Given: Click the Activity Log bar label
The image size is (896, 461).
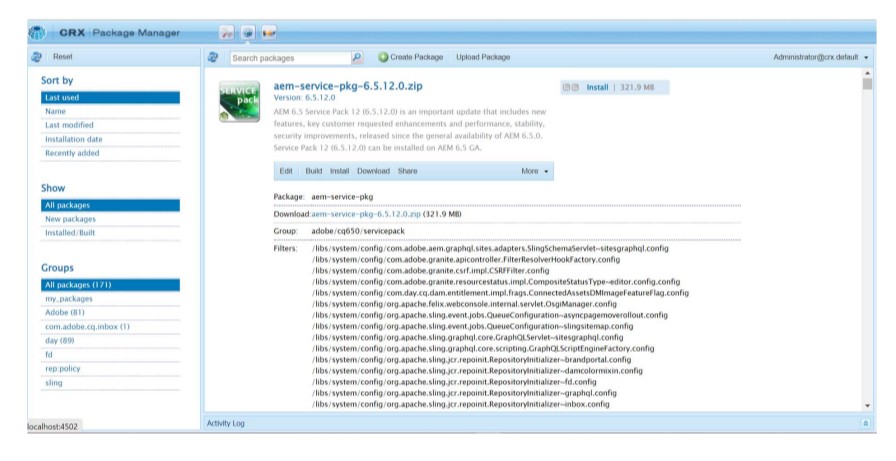Looking at the screenshot, I should point(226,423).
